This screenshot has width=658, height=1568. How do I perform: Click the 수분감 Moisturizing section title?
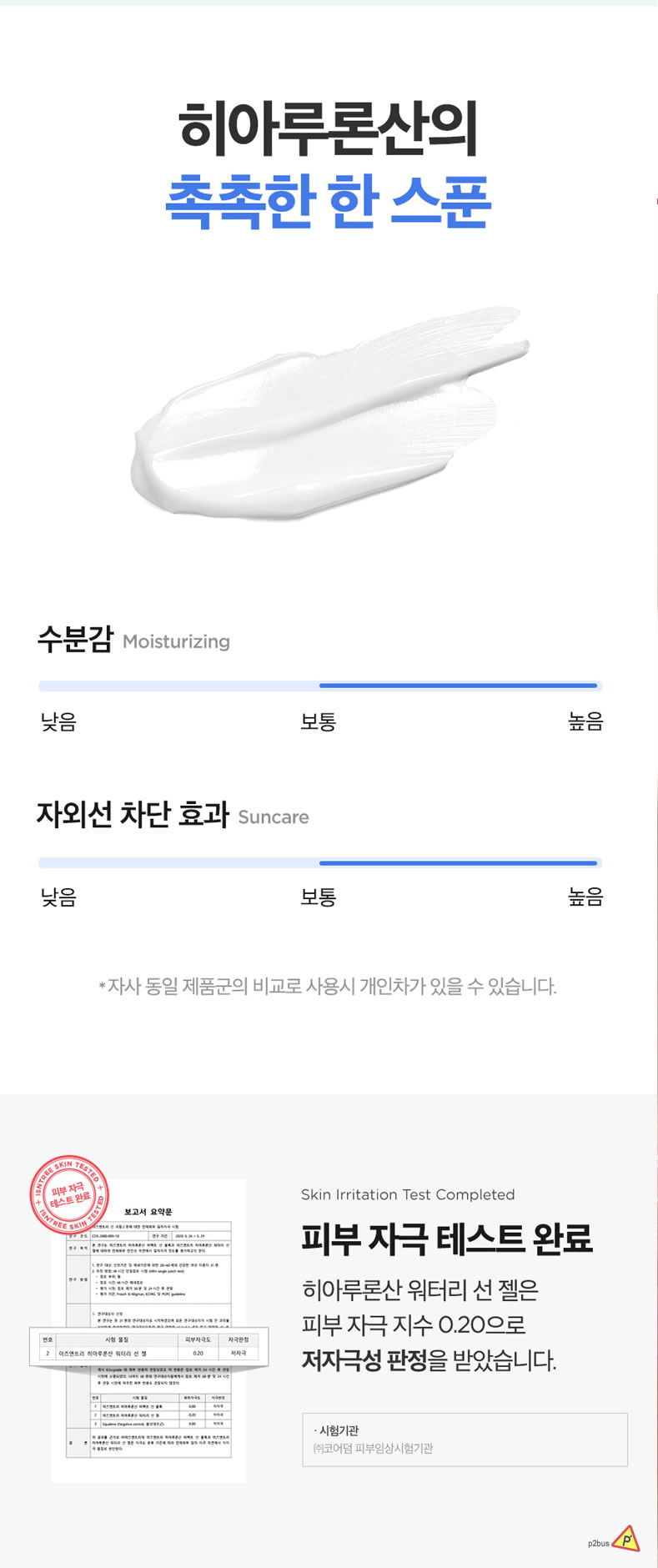coord(133,640)
